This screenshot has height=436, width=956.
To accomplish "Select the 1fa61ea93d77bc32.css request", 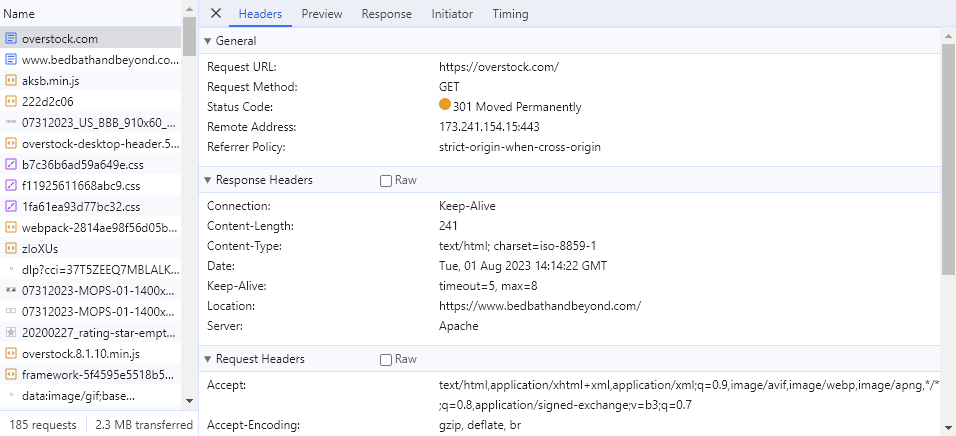I will click(91, 207).
